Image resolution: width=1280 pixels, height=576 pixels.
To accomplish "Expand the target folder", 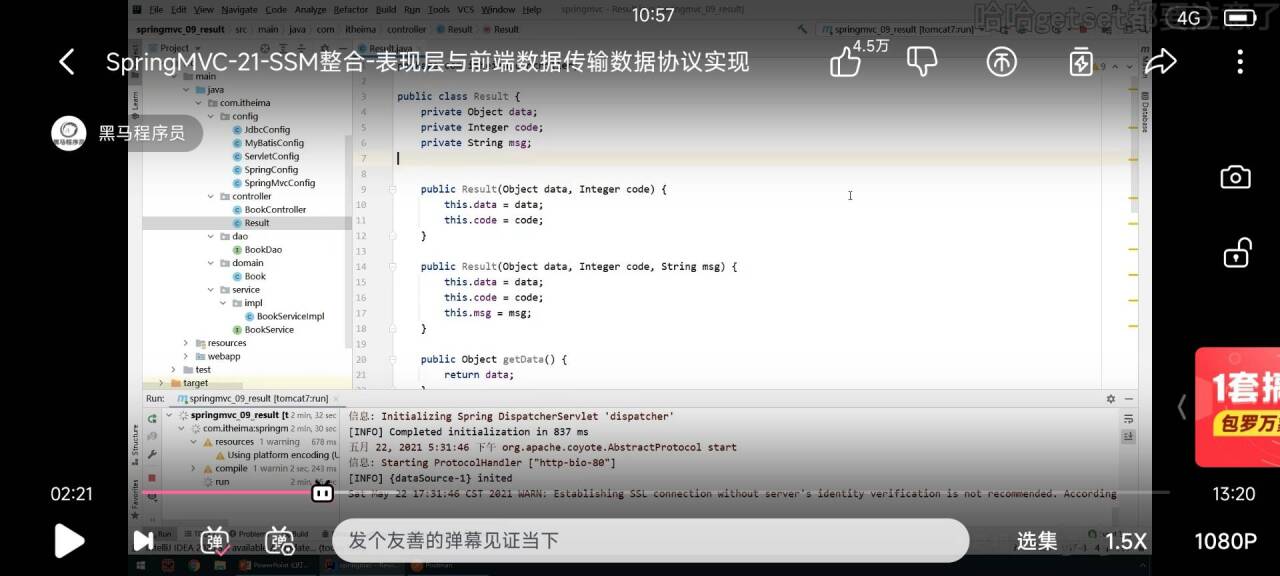I will (161, 383).
